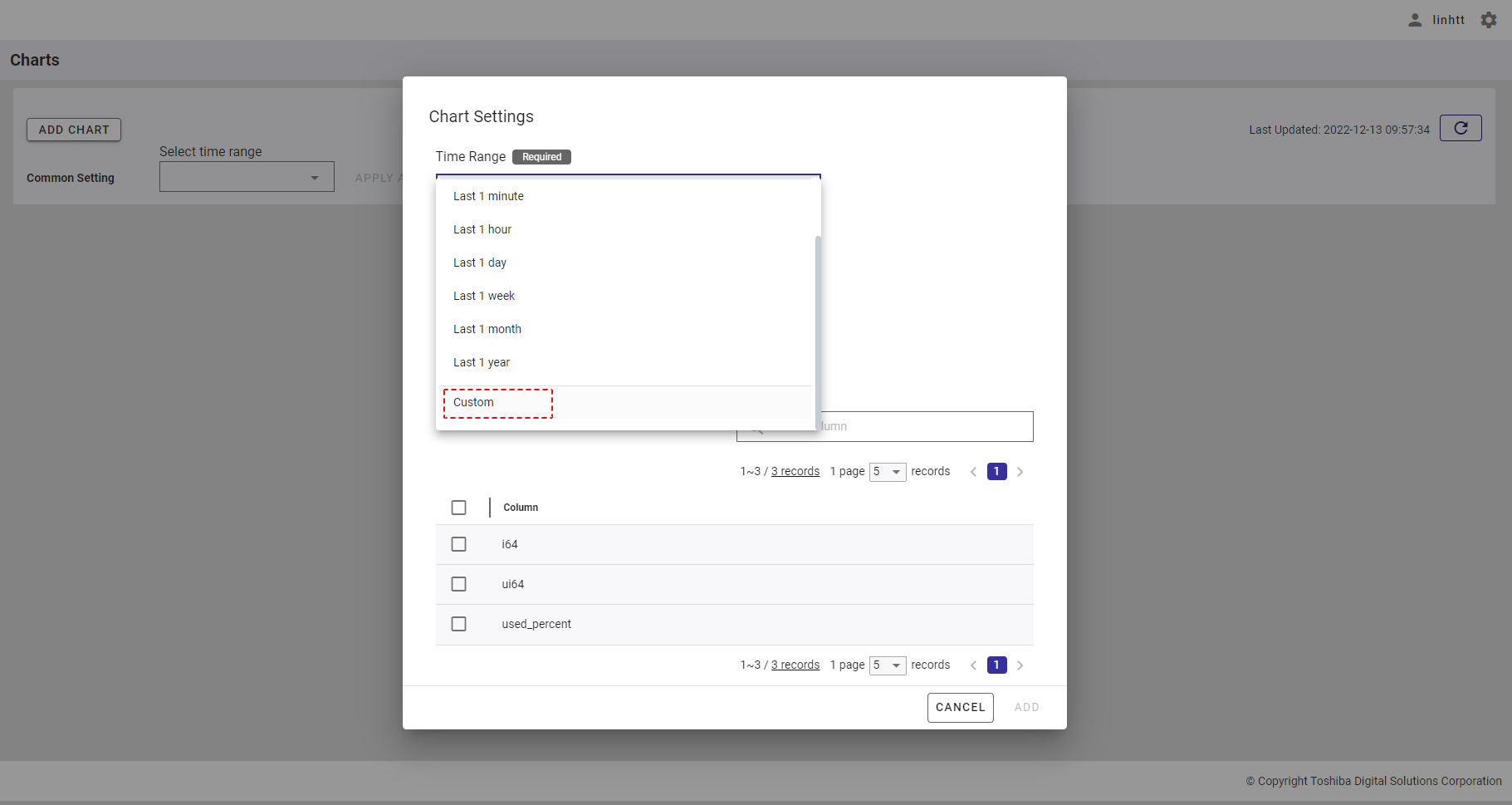Go to next page in top pagination
Screen dimensions: 1512x805
pos(1020,472)
